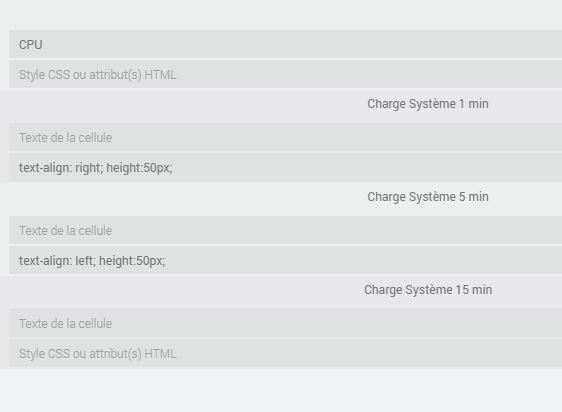Click the text-align keyword before left
This screenshot has width=562, height=412.
pos(46,261)
